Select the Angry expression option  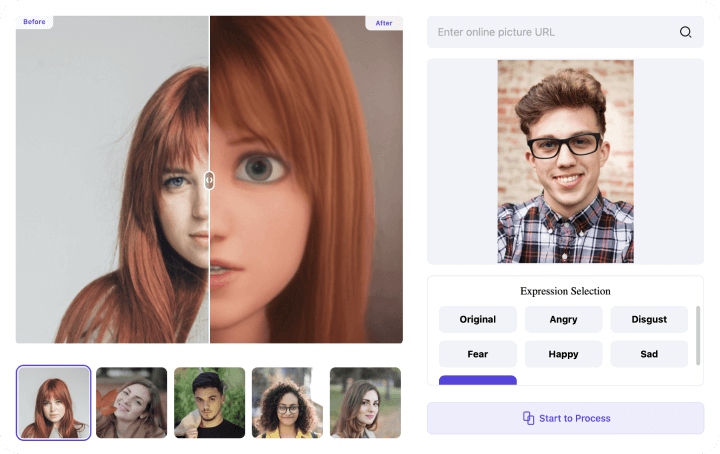pos(563,320)
